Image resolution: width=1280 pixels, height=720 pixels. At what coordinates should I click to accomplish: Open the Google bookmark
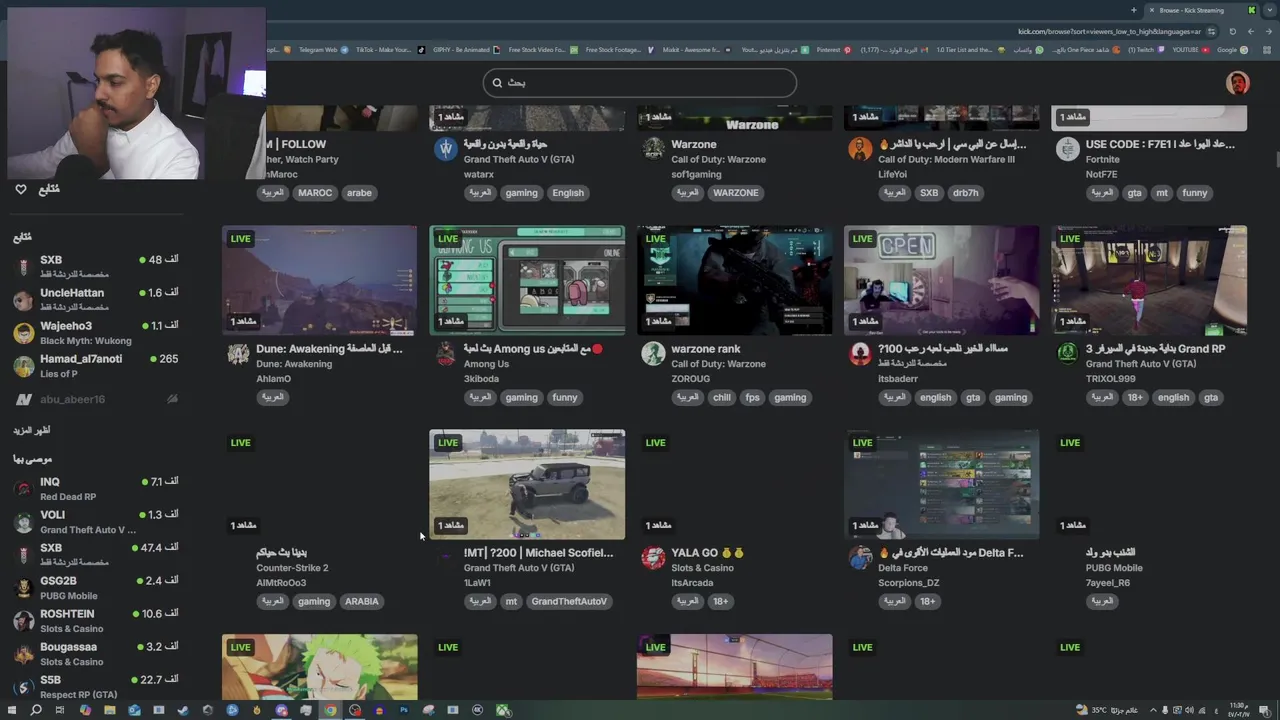(x=1232, y=50)
